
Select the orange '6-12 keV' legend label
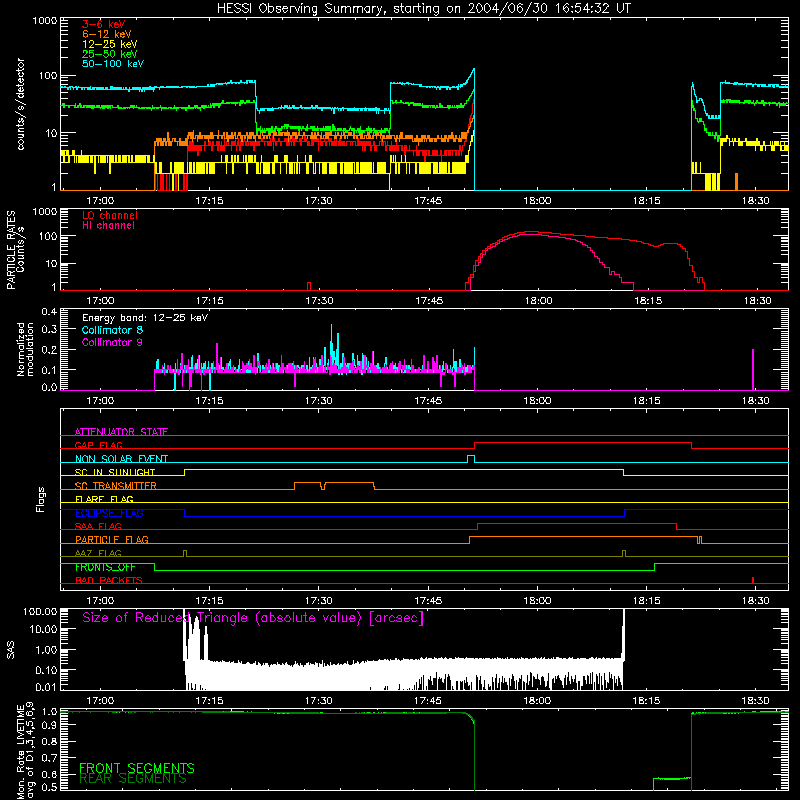coord(107,34)
